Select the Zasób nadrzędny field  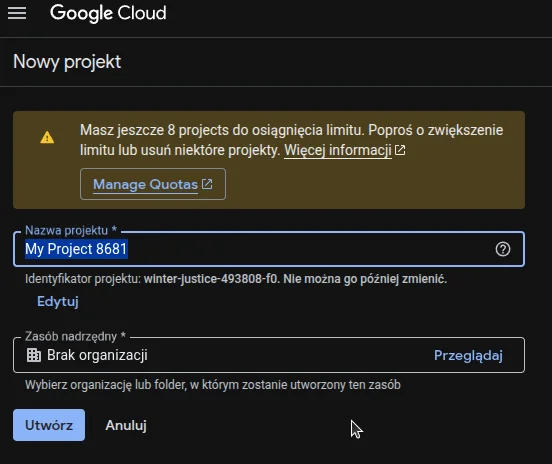point(269,355)
